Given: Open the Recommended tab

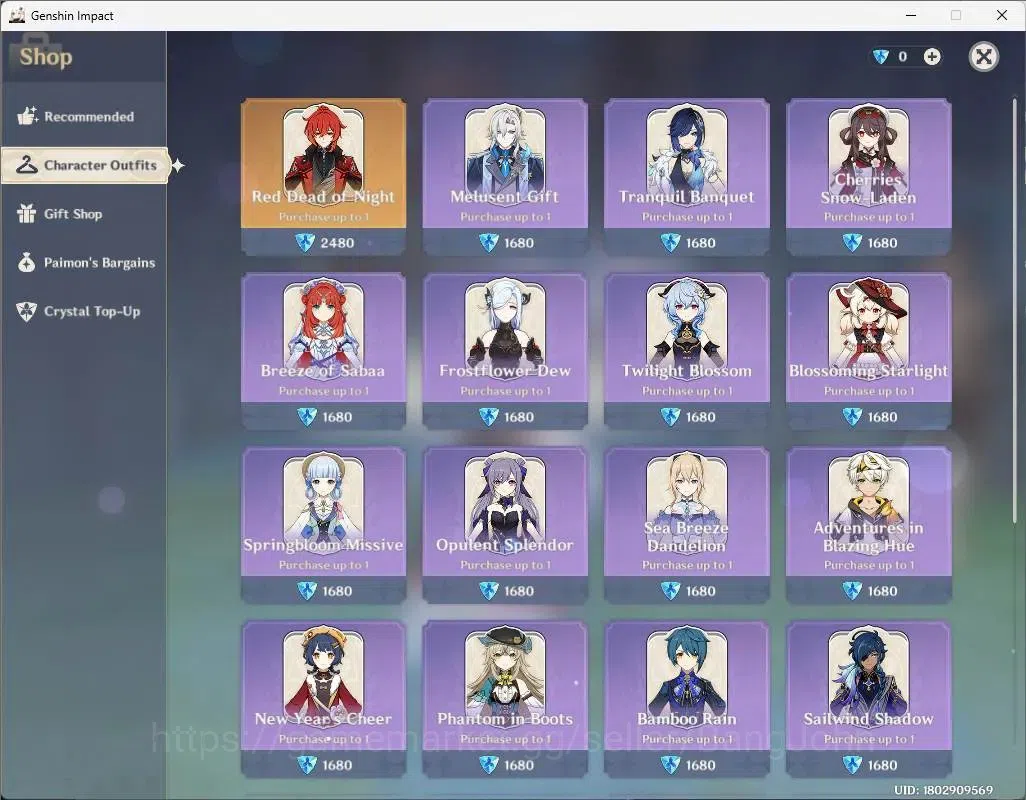Looking at the screenshot, I should coord(84,116).
